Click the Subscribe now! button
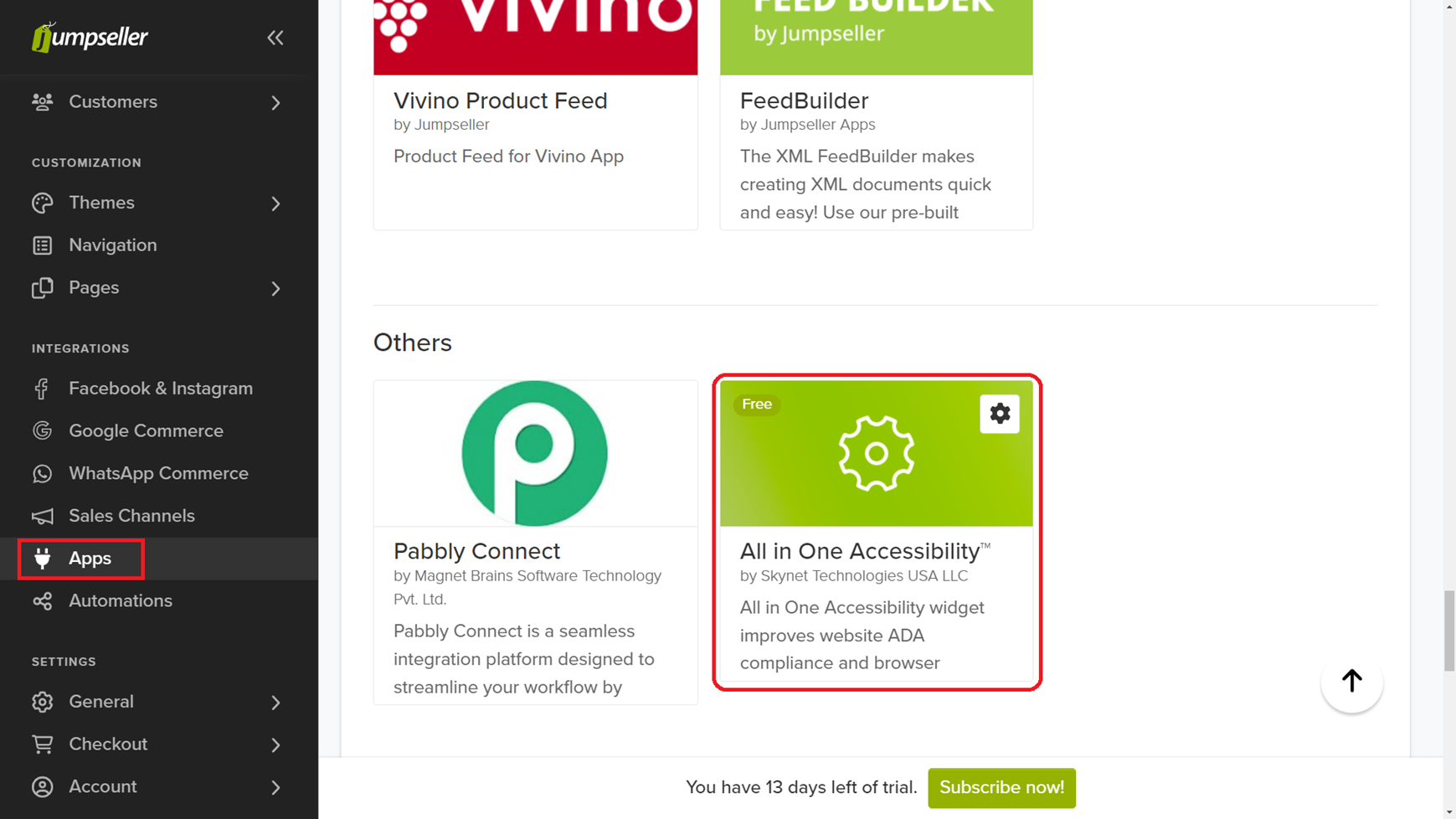The image size is (1456, 819). tap(1001, 788)
